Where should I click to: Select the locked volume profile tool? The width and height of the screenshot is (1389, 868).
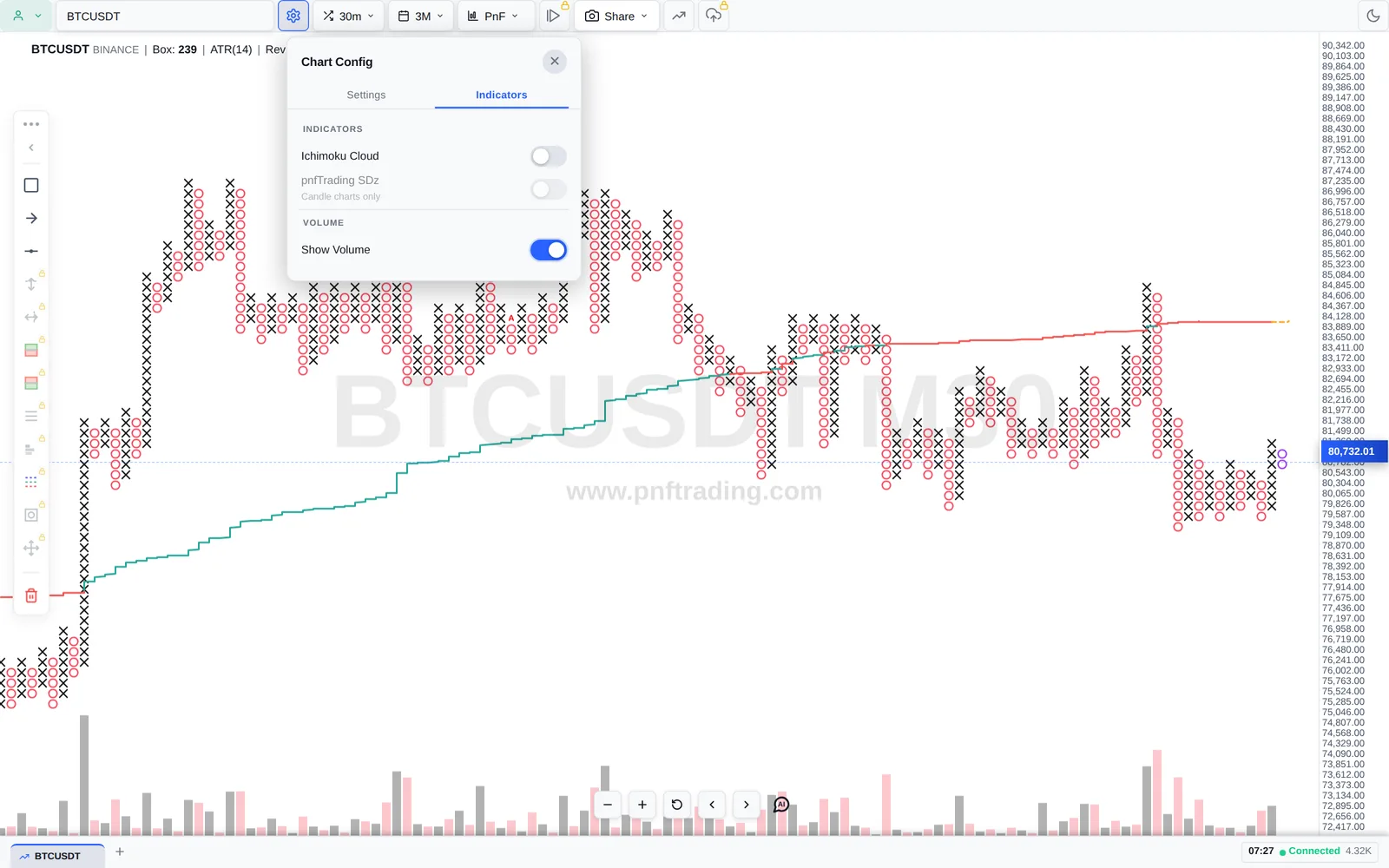click(31, 449)
